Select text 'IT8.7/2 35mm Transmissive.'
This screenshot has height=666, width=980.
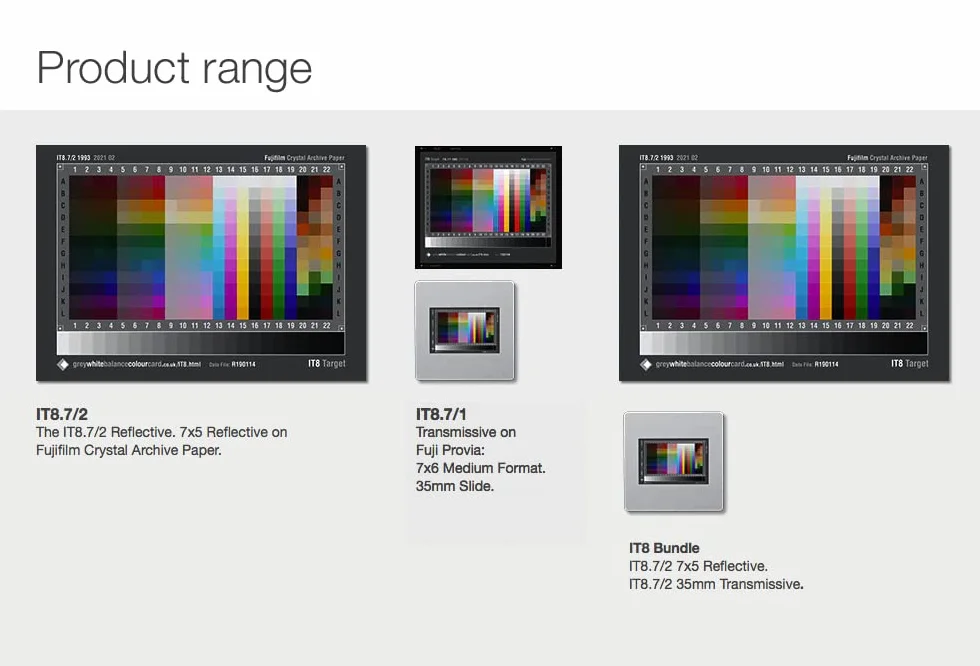pos(716,584)
